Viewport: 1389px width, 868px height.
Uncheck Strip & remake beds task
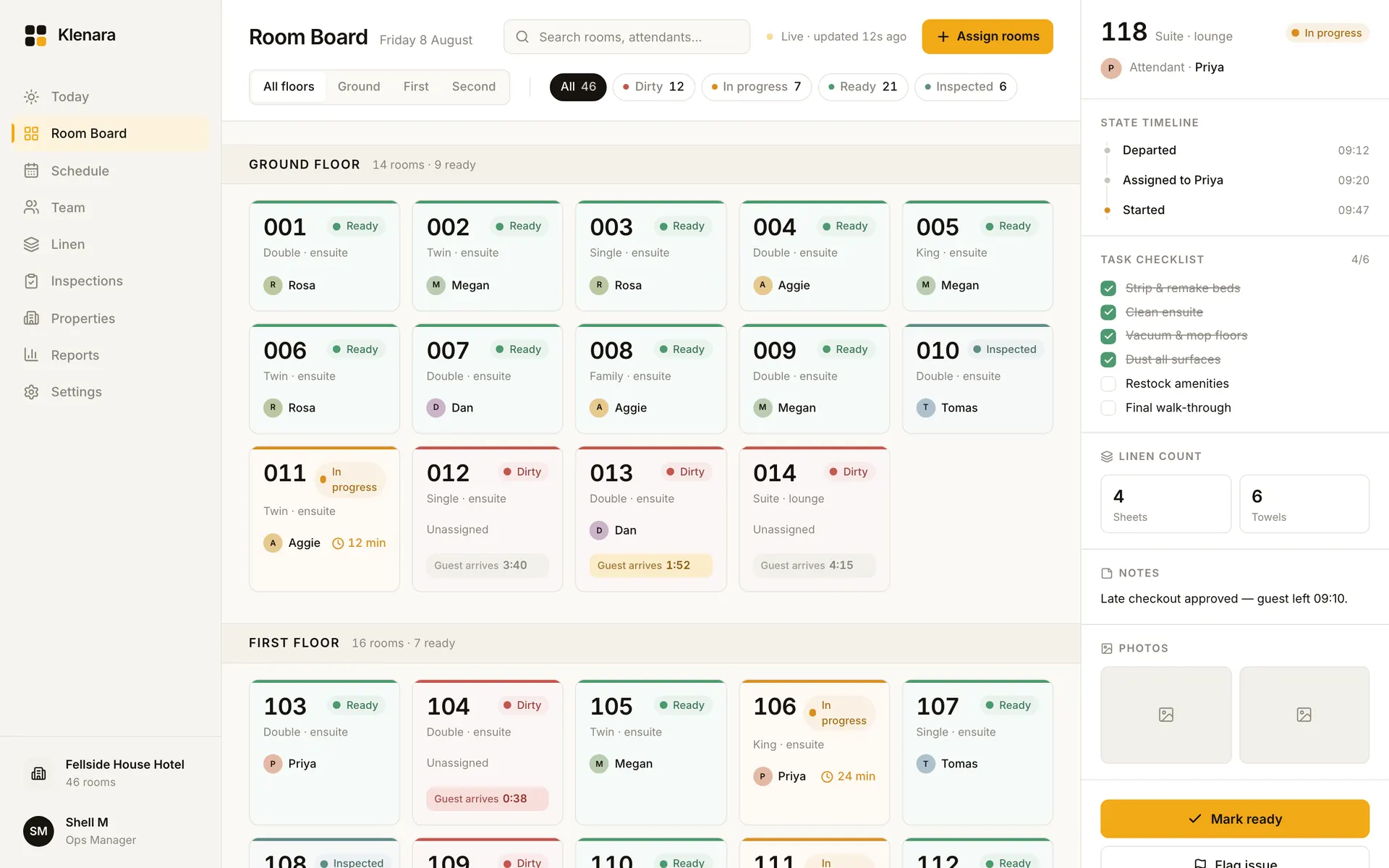click(1108, 289)
